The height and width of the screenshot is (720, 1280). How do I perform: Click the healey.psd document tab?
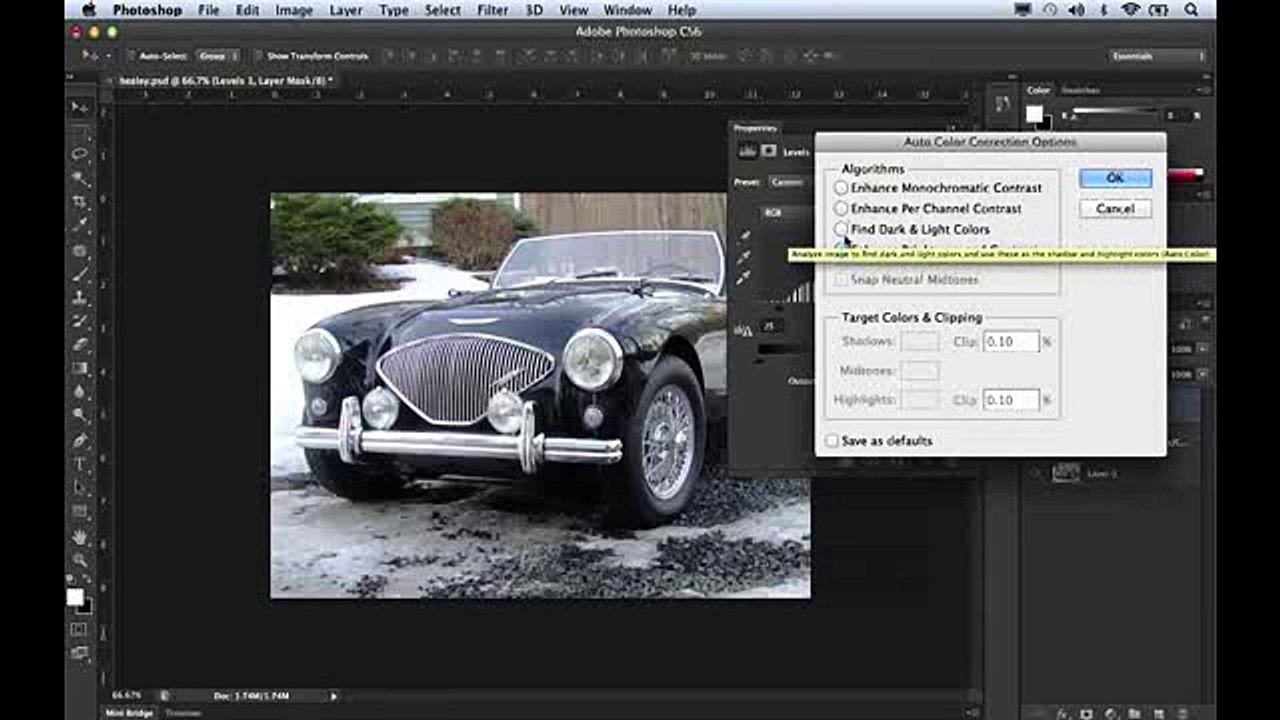tap(227, 80)
